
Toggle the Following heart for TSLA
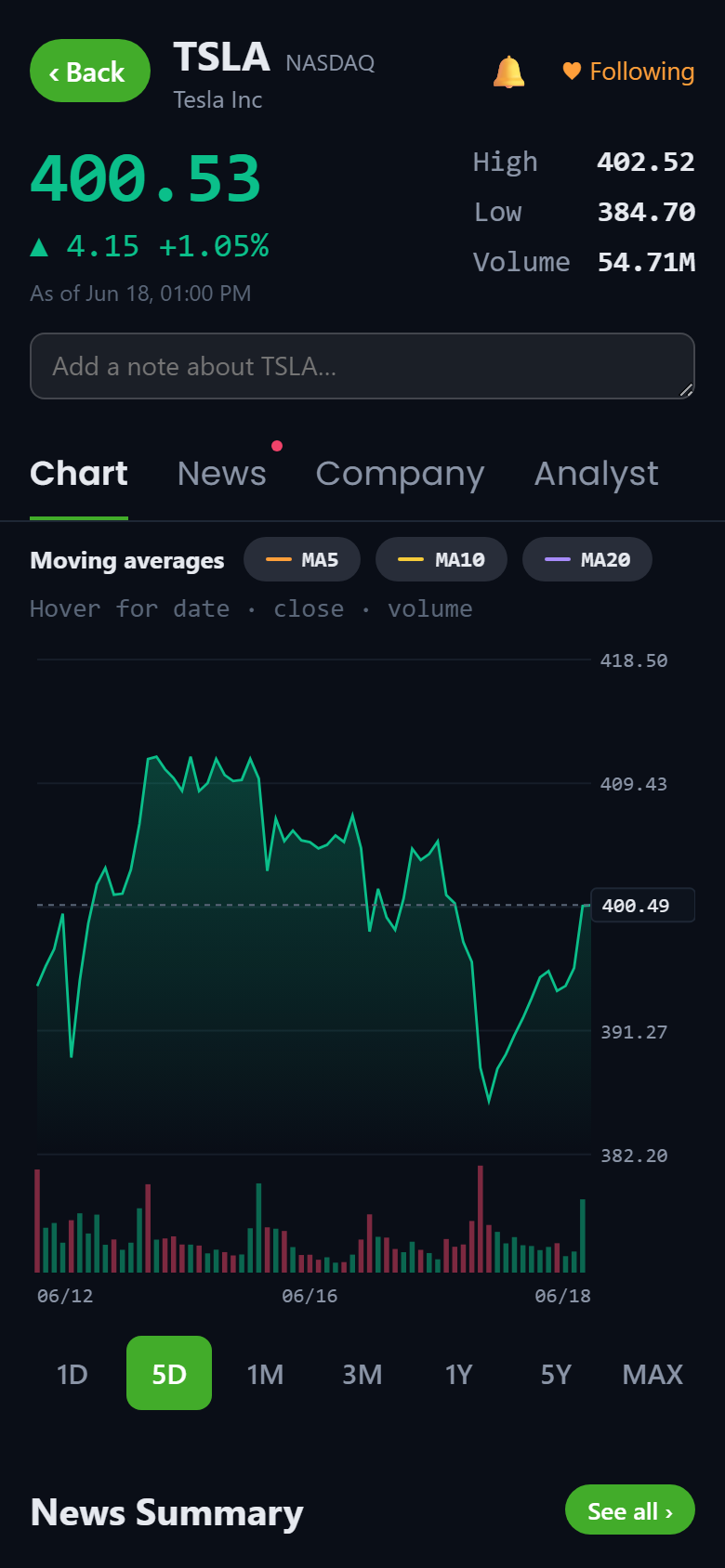(x=628, y=72)
